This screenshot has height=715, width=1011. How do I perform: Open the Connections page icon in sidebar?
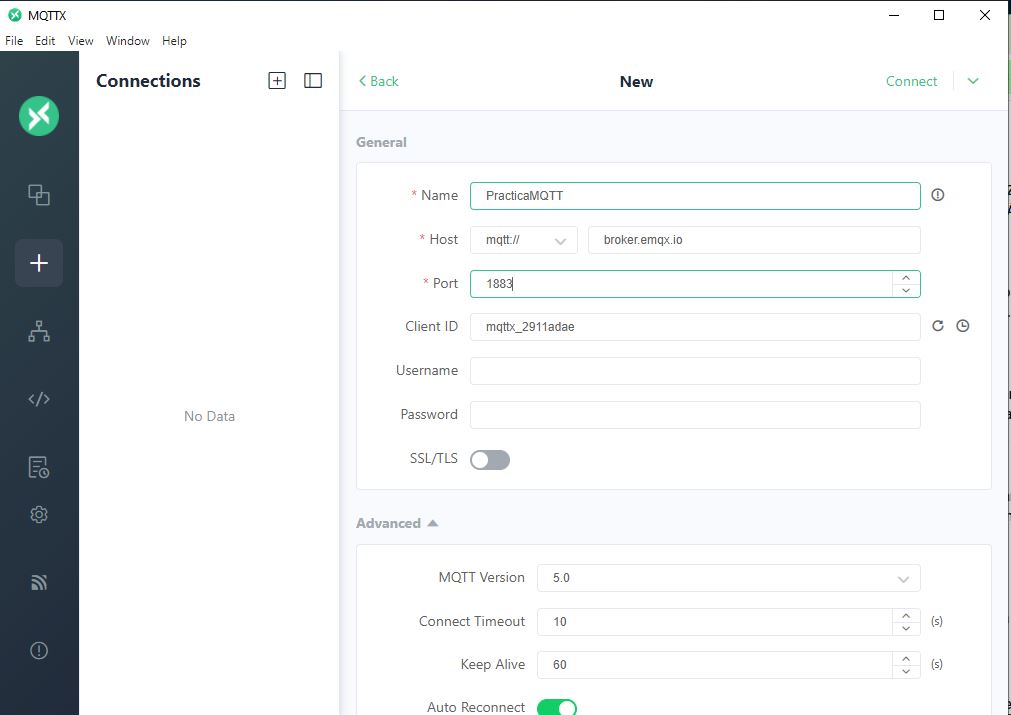tap(39, 195)
